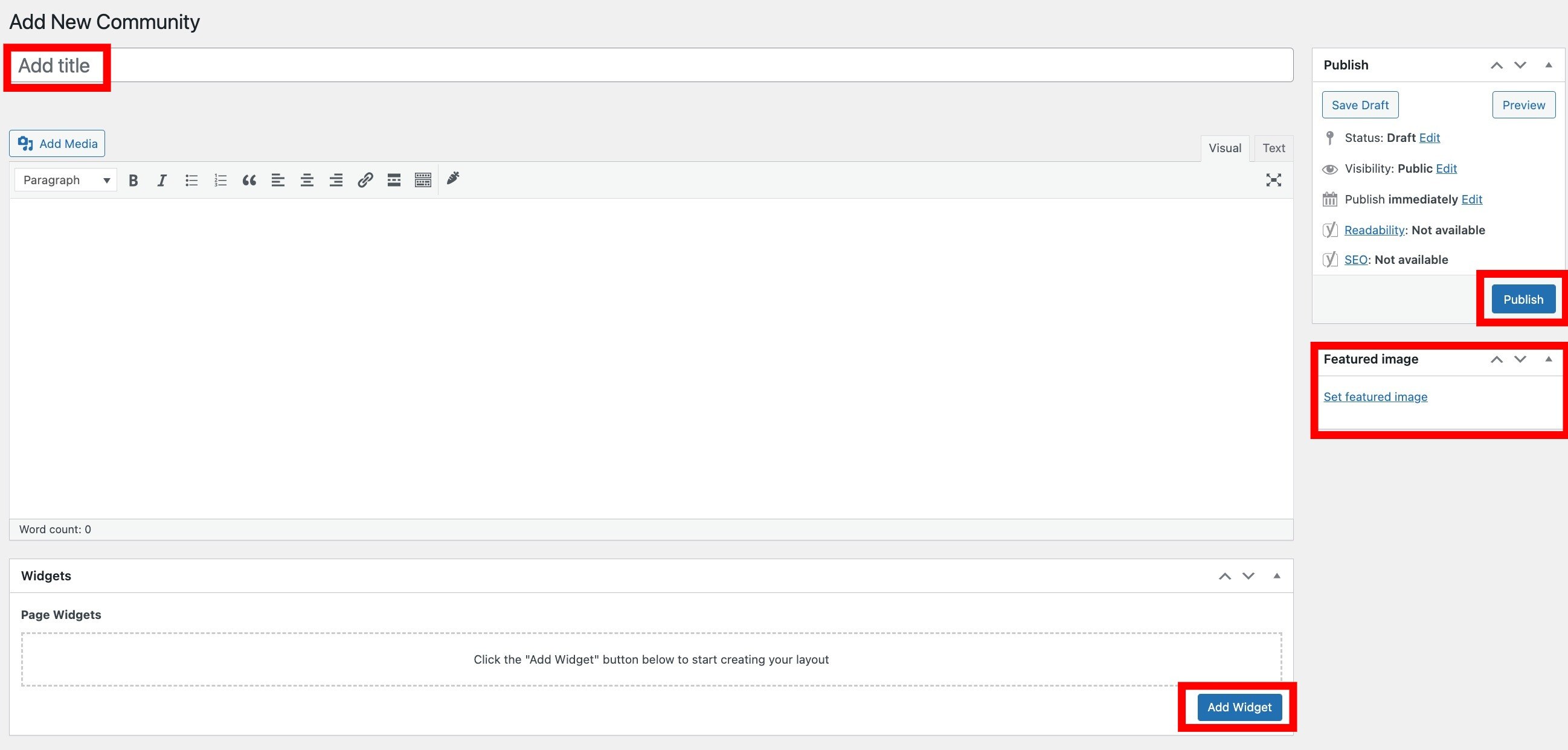Open the Paragraph format dropdown
The height and width of the screenshot is (750, 1568).
pos(66,180)
